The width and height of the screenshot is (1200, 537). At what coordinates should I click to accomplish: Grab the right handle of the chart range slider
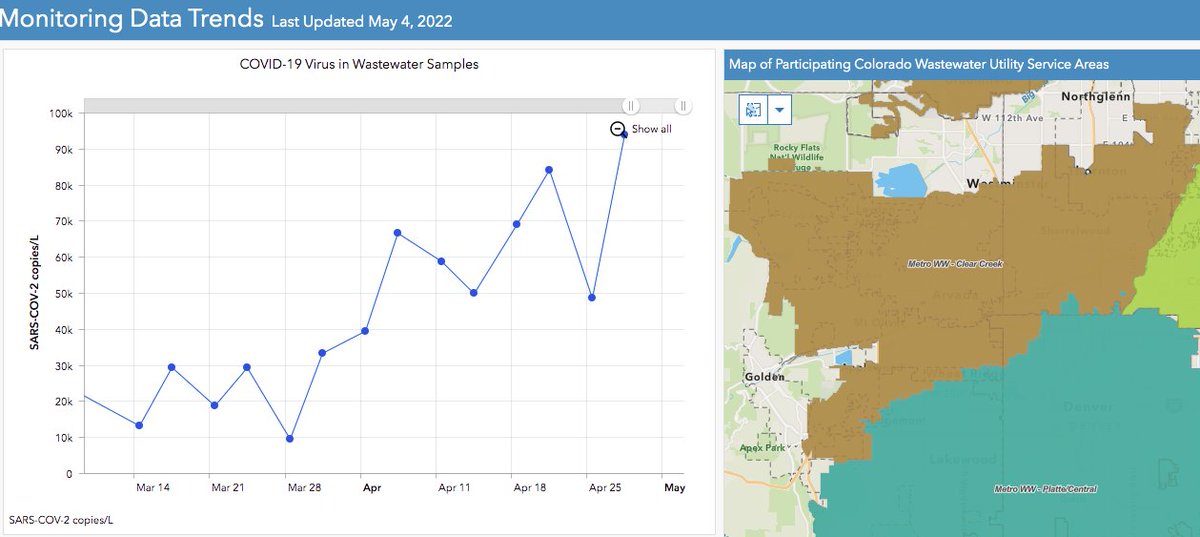tap(682, 105)
